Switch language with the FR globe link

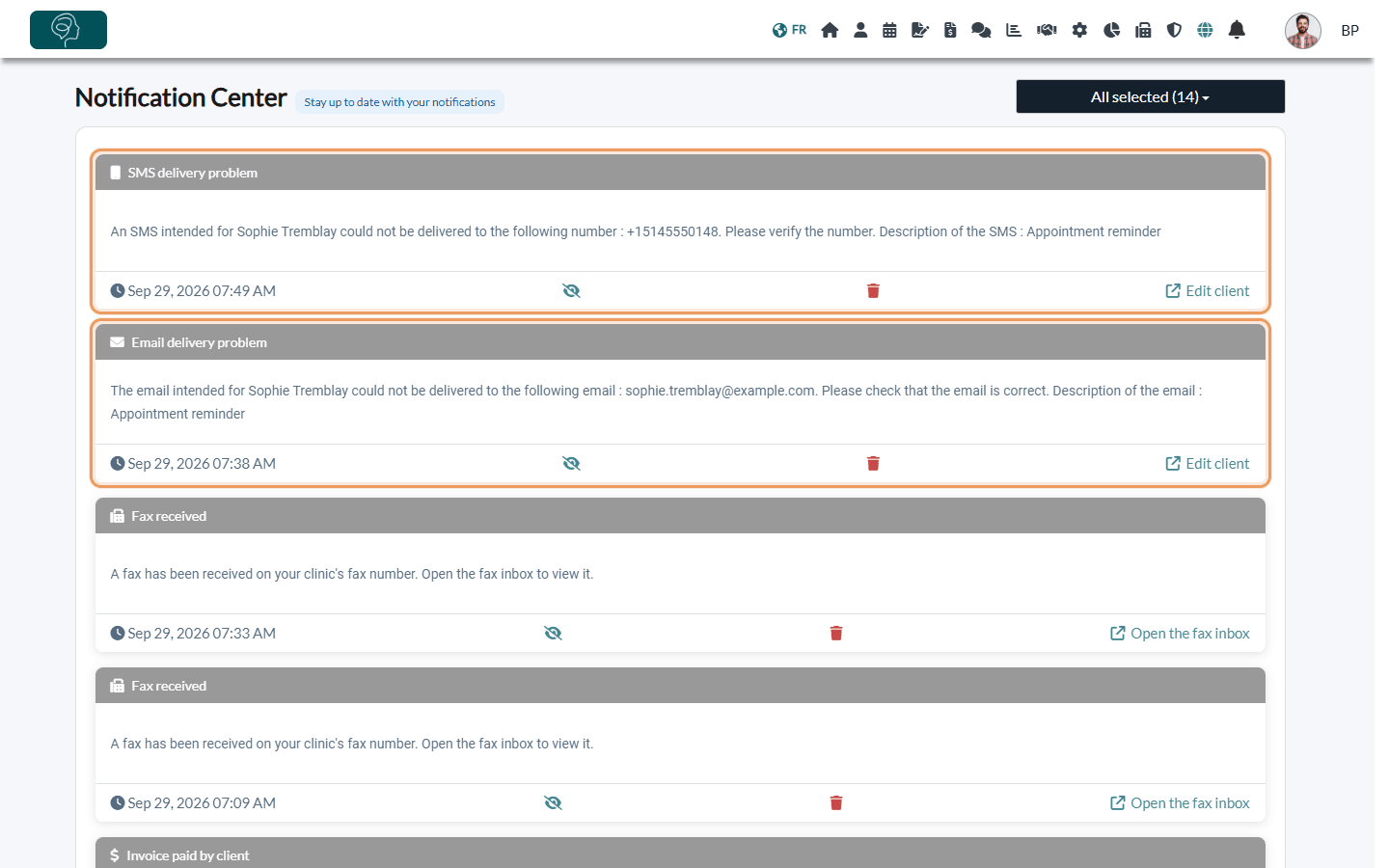(789, 30)
